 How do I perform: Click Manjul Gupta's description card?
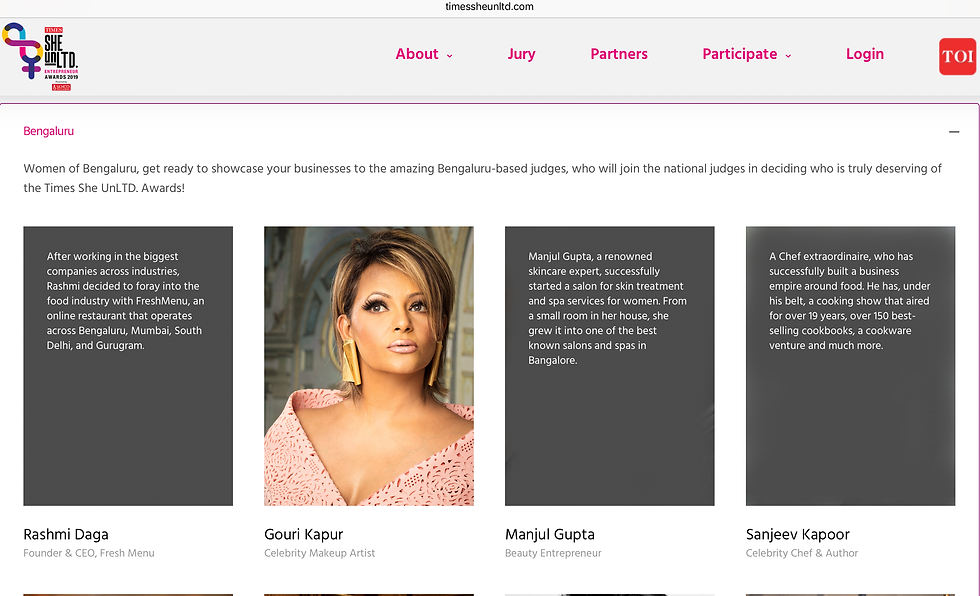click(609, 366)
